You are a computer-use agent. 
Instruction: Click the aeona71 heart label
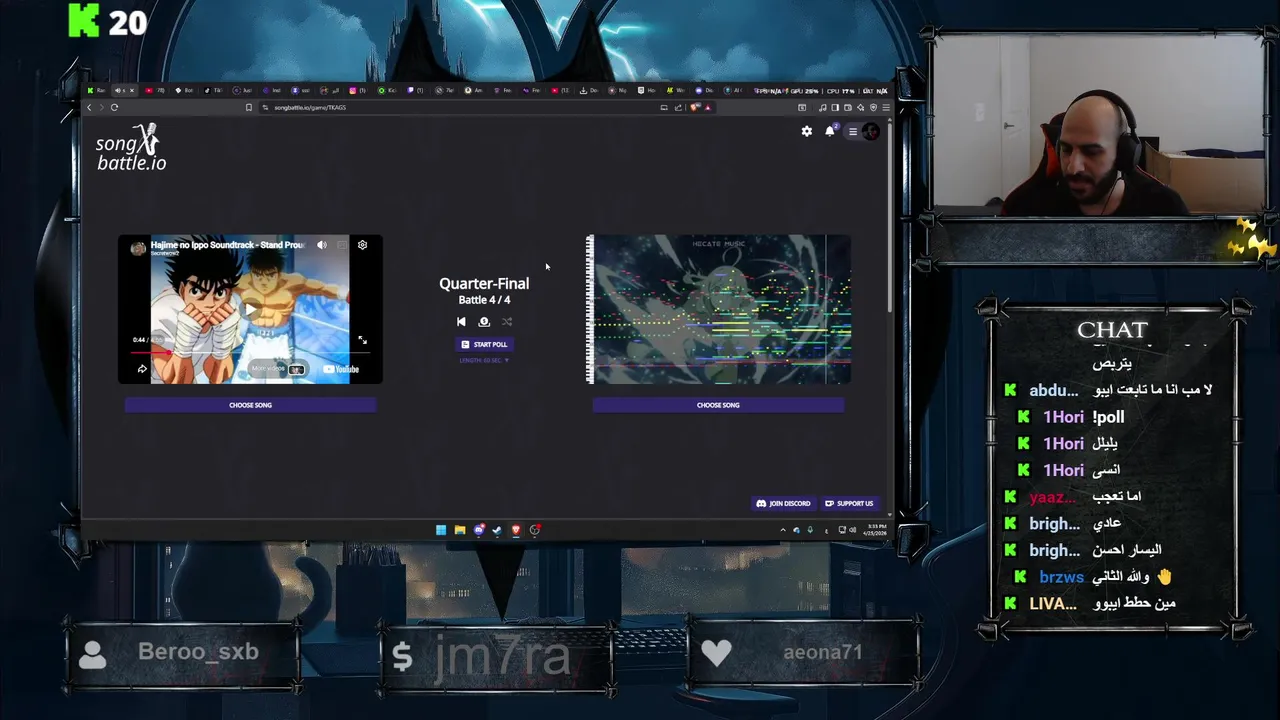[822, 652]
